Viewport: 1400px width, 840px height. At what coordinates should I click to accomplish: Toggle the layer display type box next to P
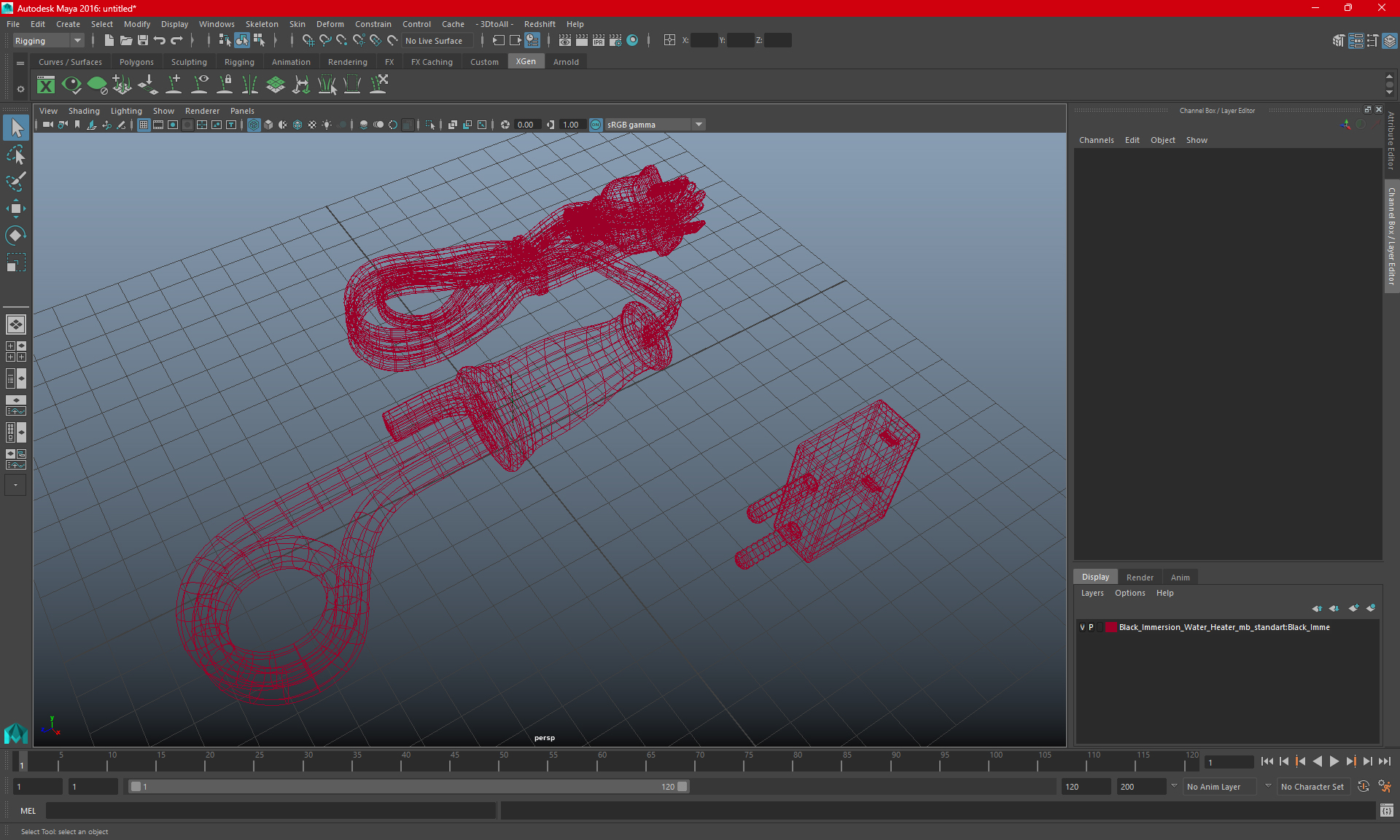coord(1100,627)
